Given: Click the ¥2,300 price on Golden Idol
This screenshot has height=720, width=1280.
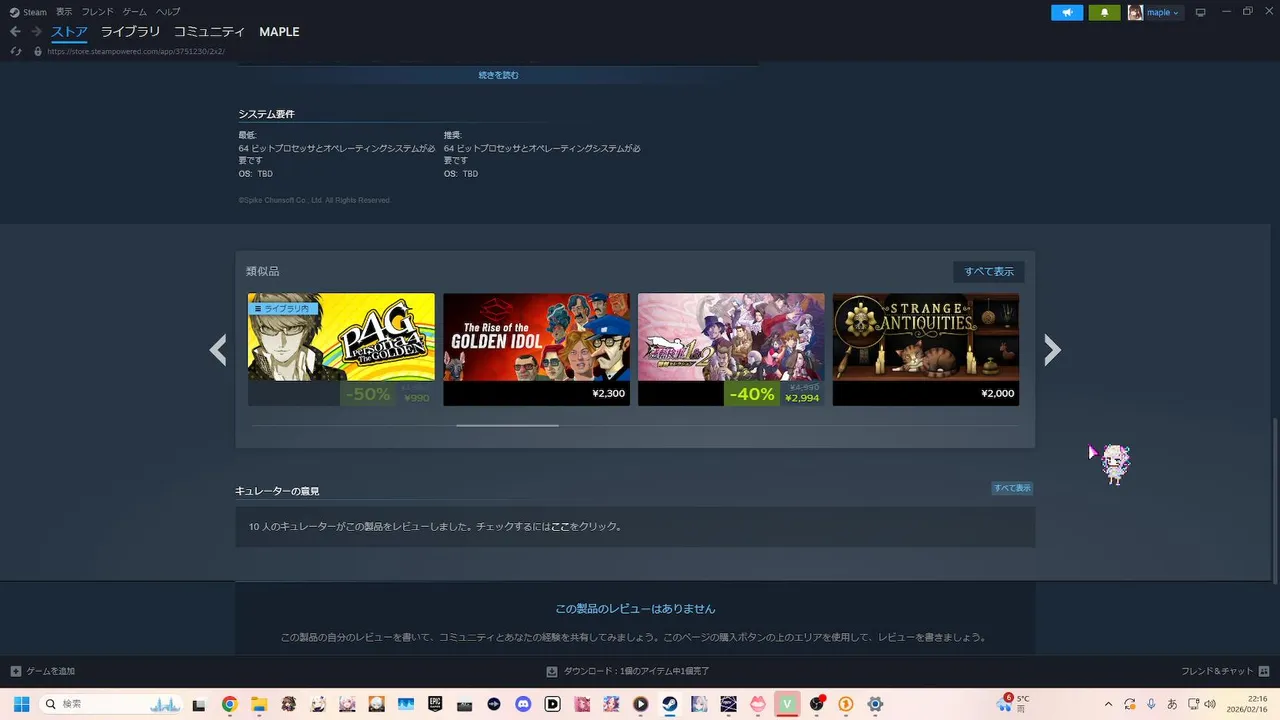Looking at the screenshot, I should click(x=608, y=394).
